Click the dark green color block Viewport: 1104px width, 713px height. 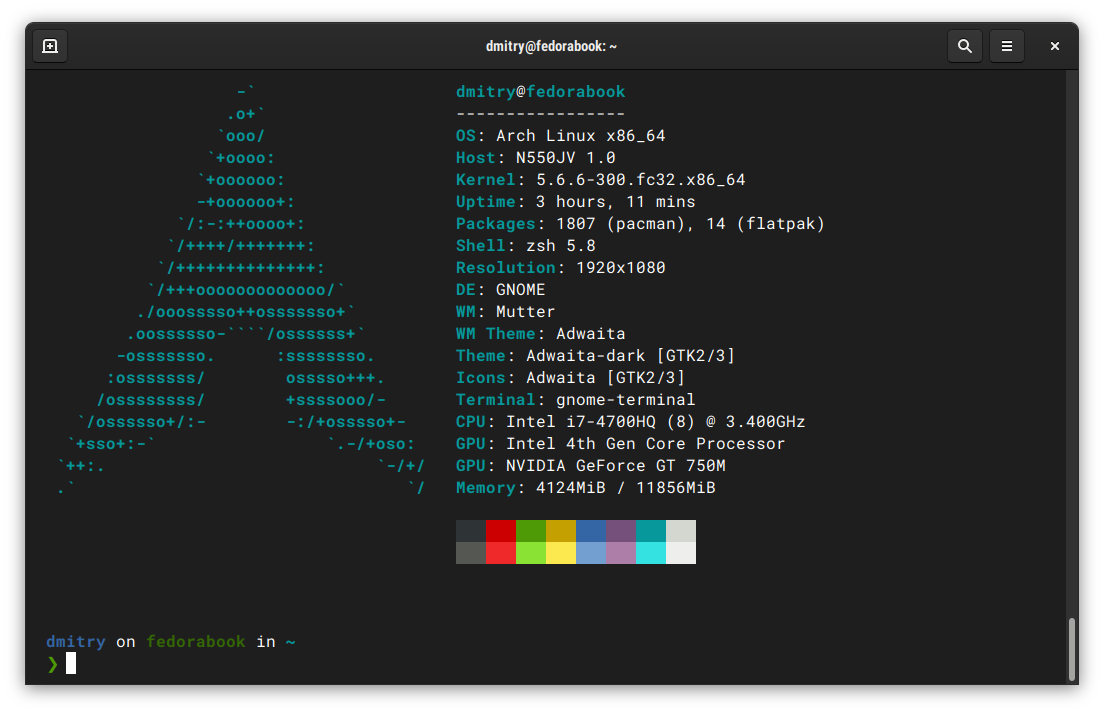click(x=531, y=531)
